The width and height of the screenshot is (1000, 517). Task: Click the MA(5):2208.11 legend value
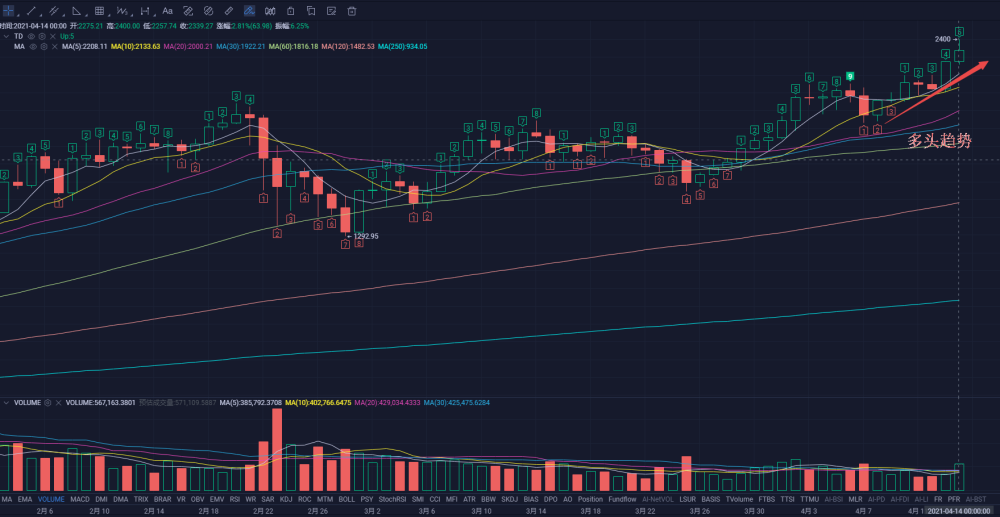84,47
